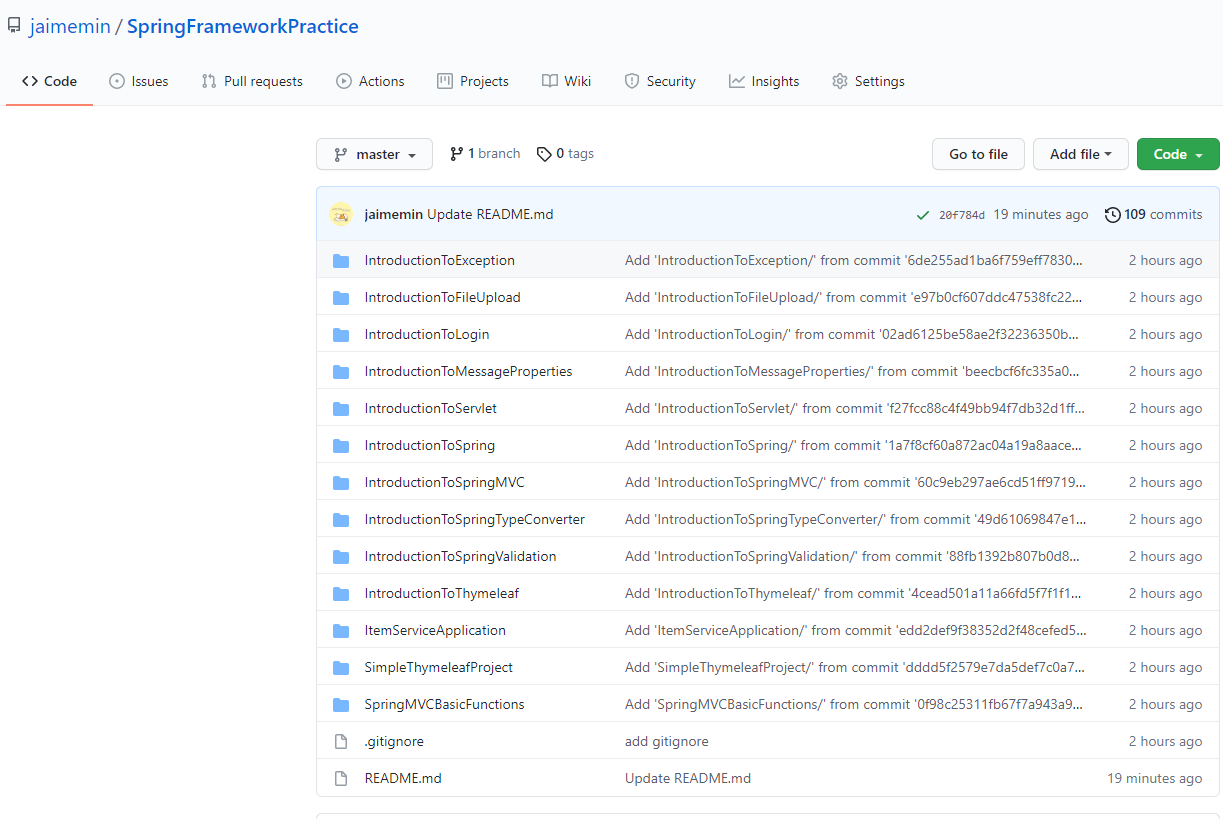
Task: Open the IntroductionToSpringTypeConverter folder
Action: [x=475, y=520]
